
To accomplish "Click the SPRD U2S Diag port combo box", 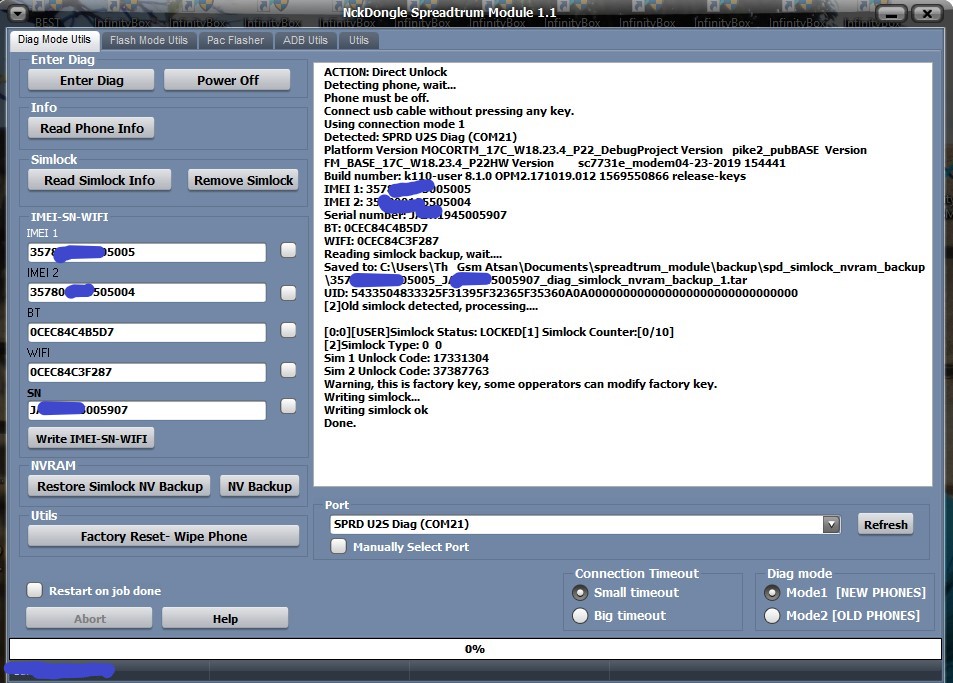I will coord(585,524).
